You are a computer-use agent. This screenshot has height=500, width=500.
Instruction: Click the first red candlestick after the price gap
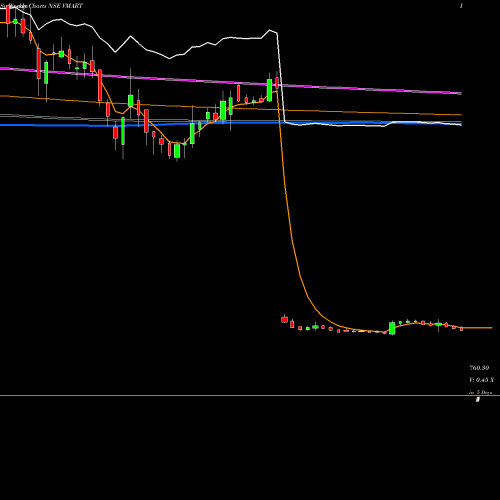(x=284, y=319)
